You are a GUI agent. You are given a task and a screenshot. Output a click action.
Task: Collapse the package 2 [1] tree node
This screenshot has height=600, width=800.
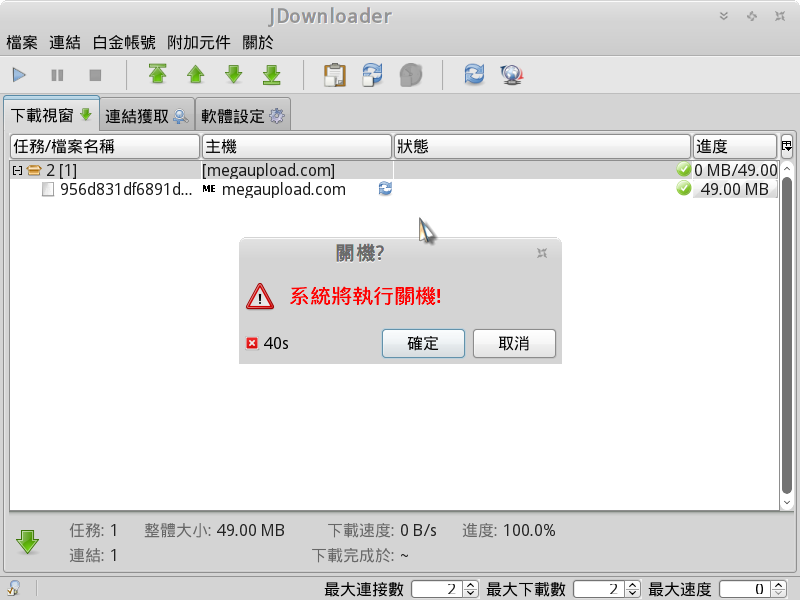[17, 170]
